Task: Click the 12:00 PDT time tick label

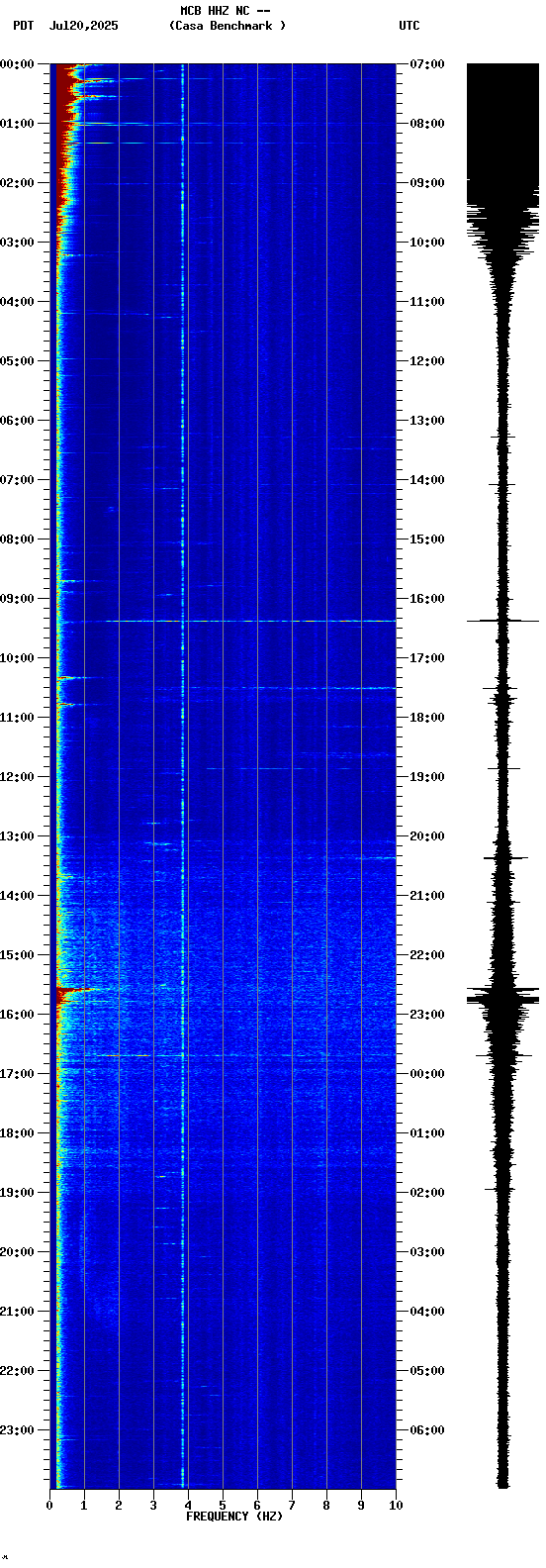Action: 18,777
